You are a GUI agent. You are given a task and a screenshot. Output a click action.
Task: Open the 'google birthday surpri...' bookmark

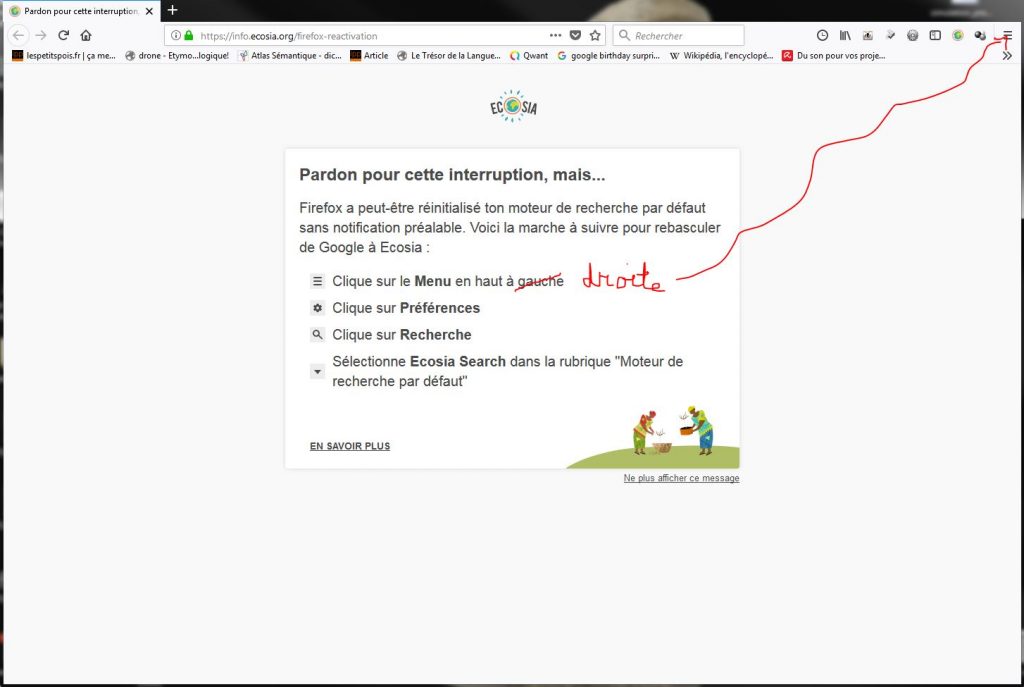pos(609,56)
